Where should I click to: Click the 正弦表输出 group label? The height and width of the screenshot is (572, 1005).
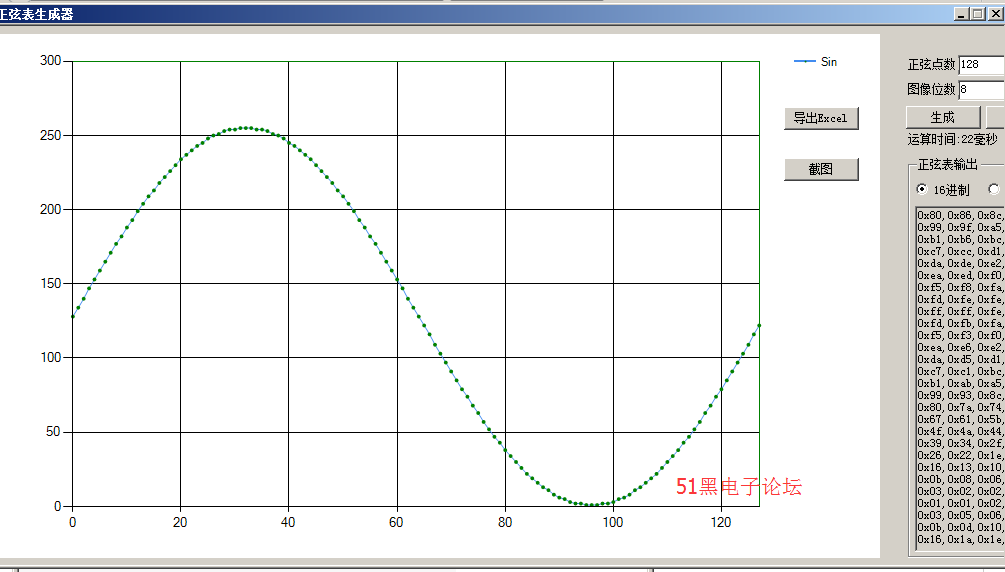[948, 165]
